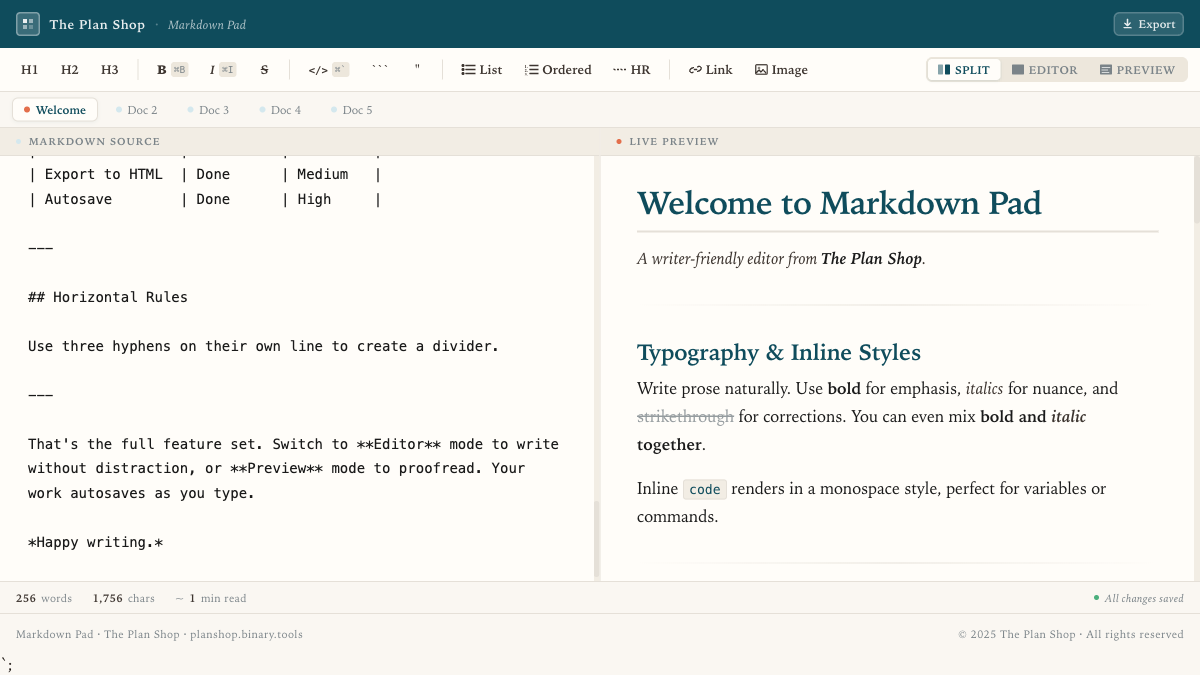Select the Welcome document tab
The width and height of the screenshot is (1200, 675).
point(55,110)
